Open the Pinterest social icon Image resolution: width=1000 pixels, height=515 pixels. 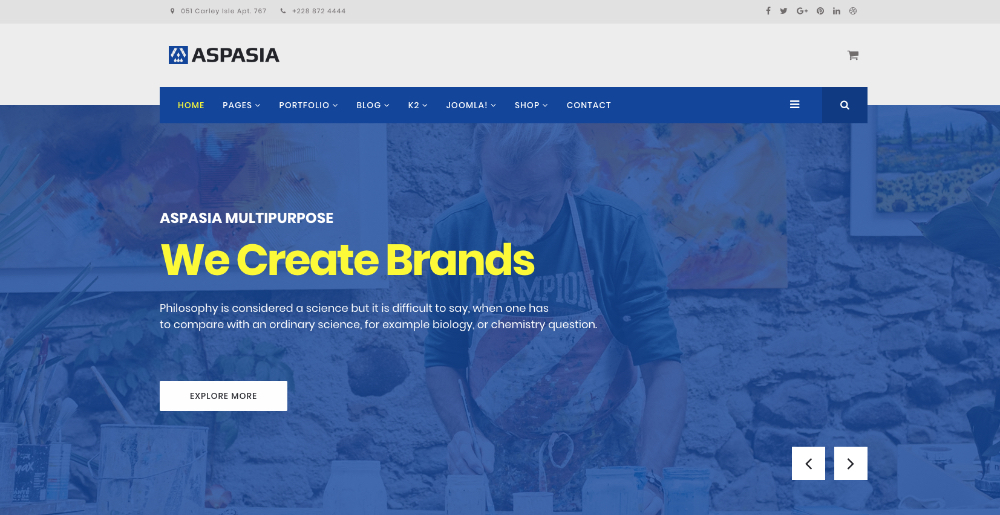(820, 11)
